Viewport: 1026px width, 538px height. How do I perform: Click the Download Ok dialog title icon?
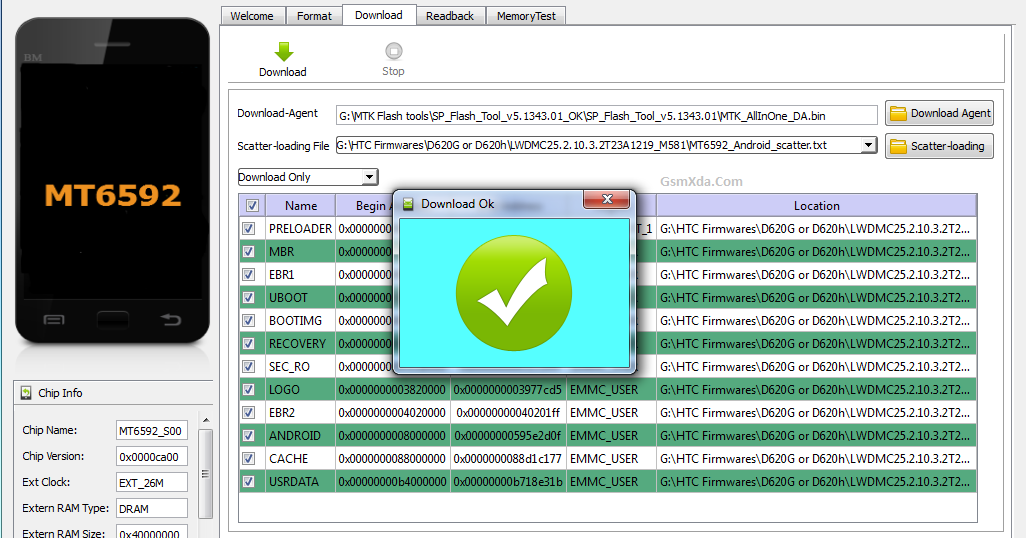408,204
